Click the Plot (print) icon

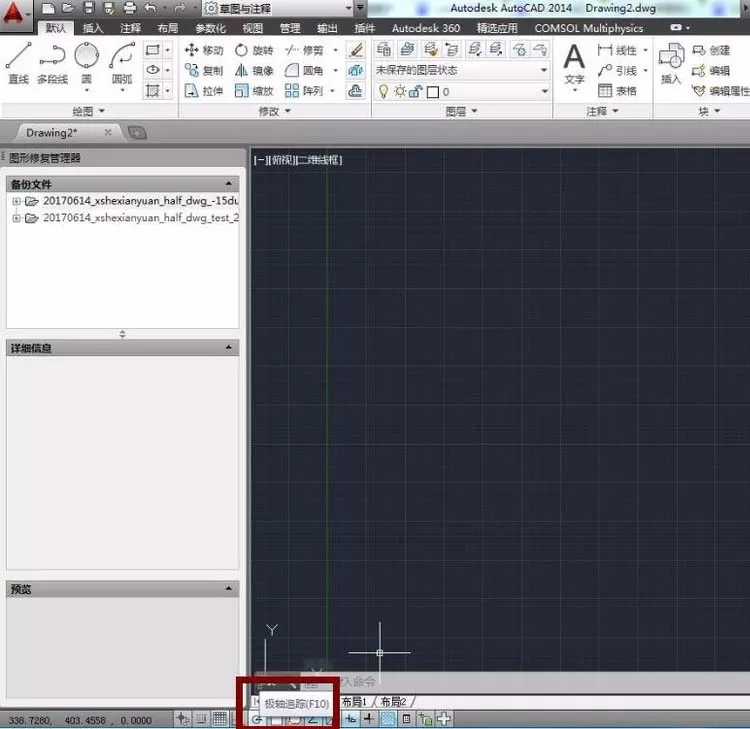click(x=130, y=8)
